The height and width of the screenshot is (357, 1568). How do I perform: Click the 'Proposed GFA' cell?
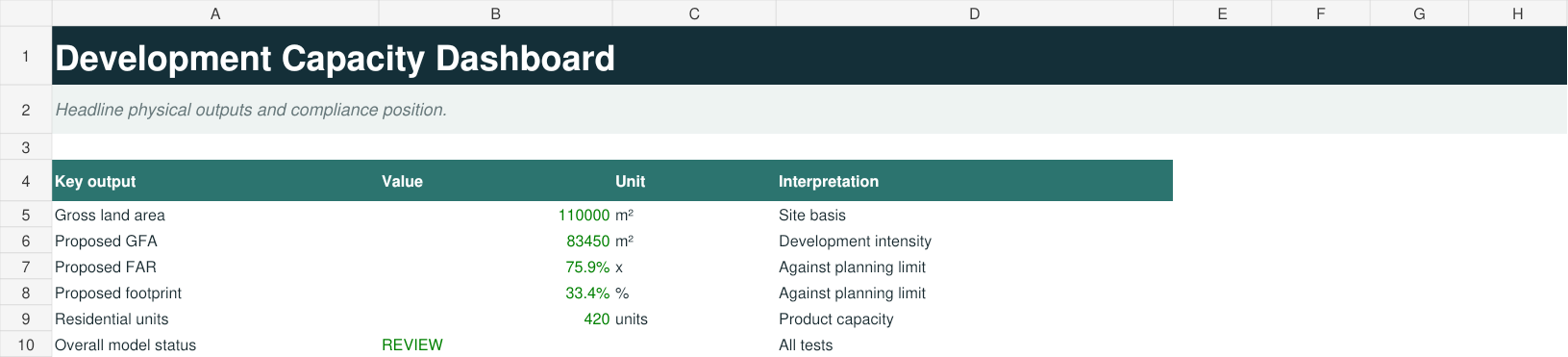(215, 241)
